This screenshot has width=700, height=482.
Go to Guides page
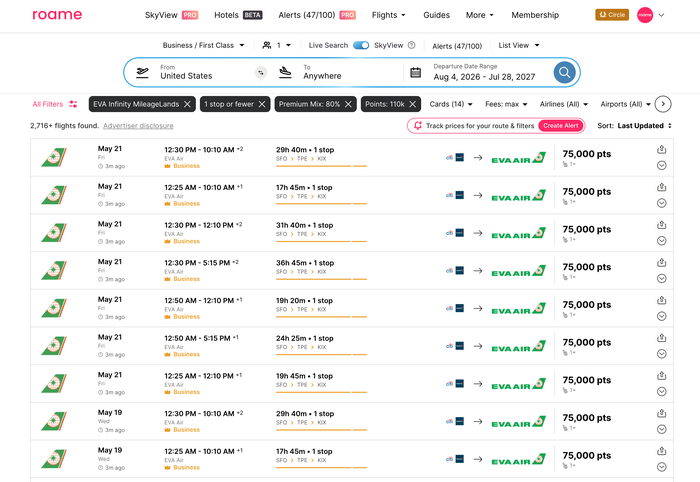pos(437,15)
